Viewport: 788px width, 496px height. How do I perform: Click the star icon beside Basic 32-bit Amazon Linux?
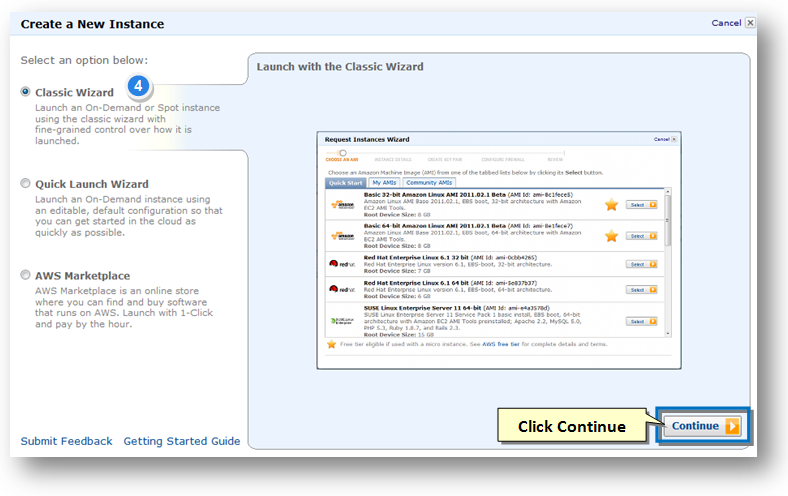point(611,205)
